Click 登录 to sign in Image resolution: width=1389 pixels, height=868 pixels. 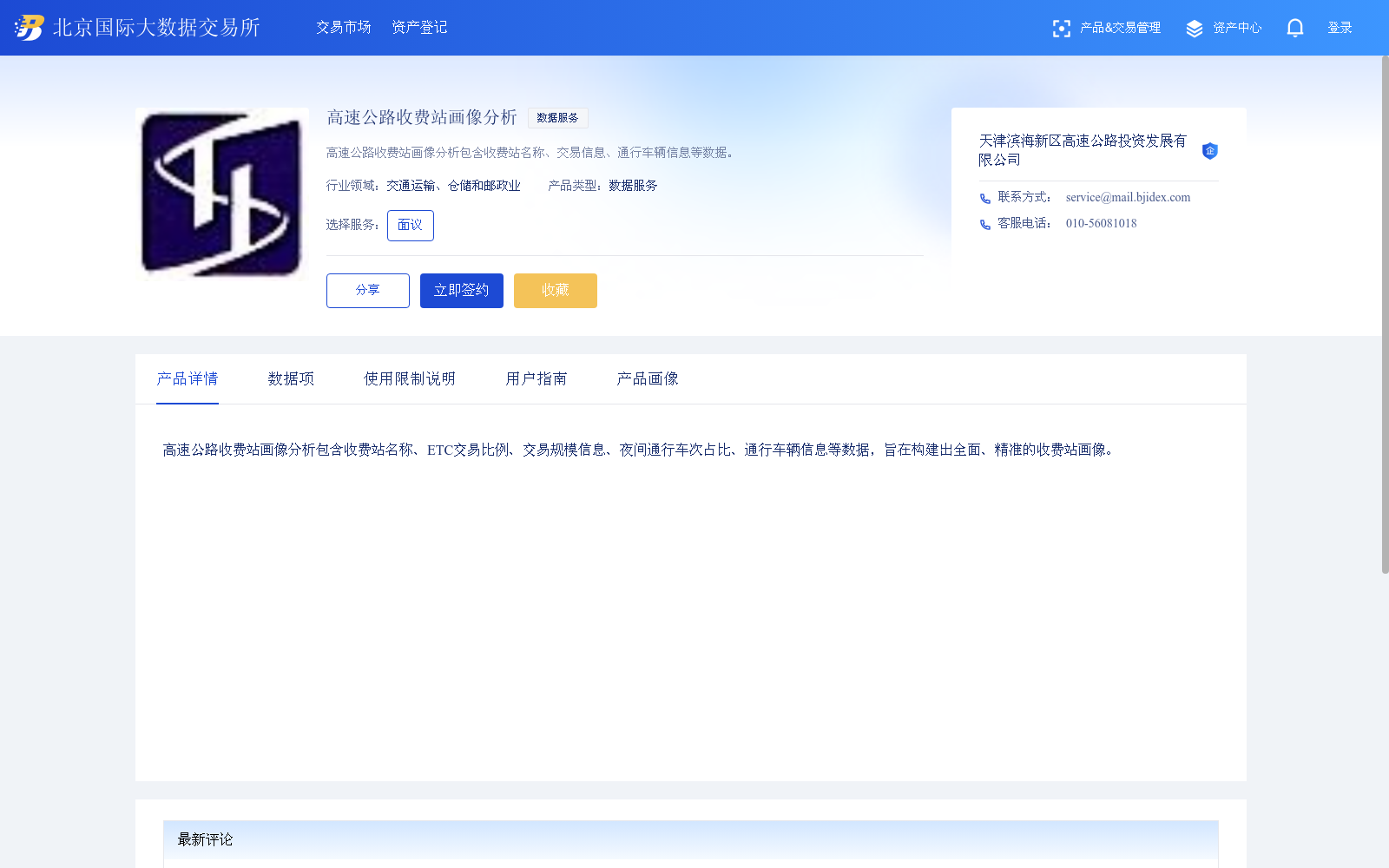click(x=1340, y=27)
